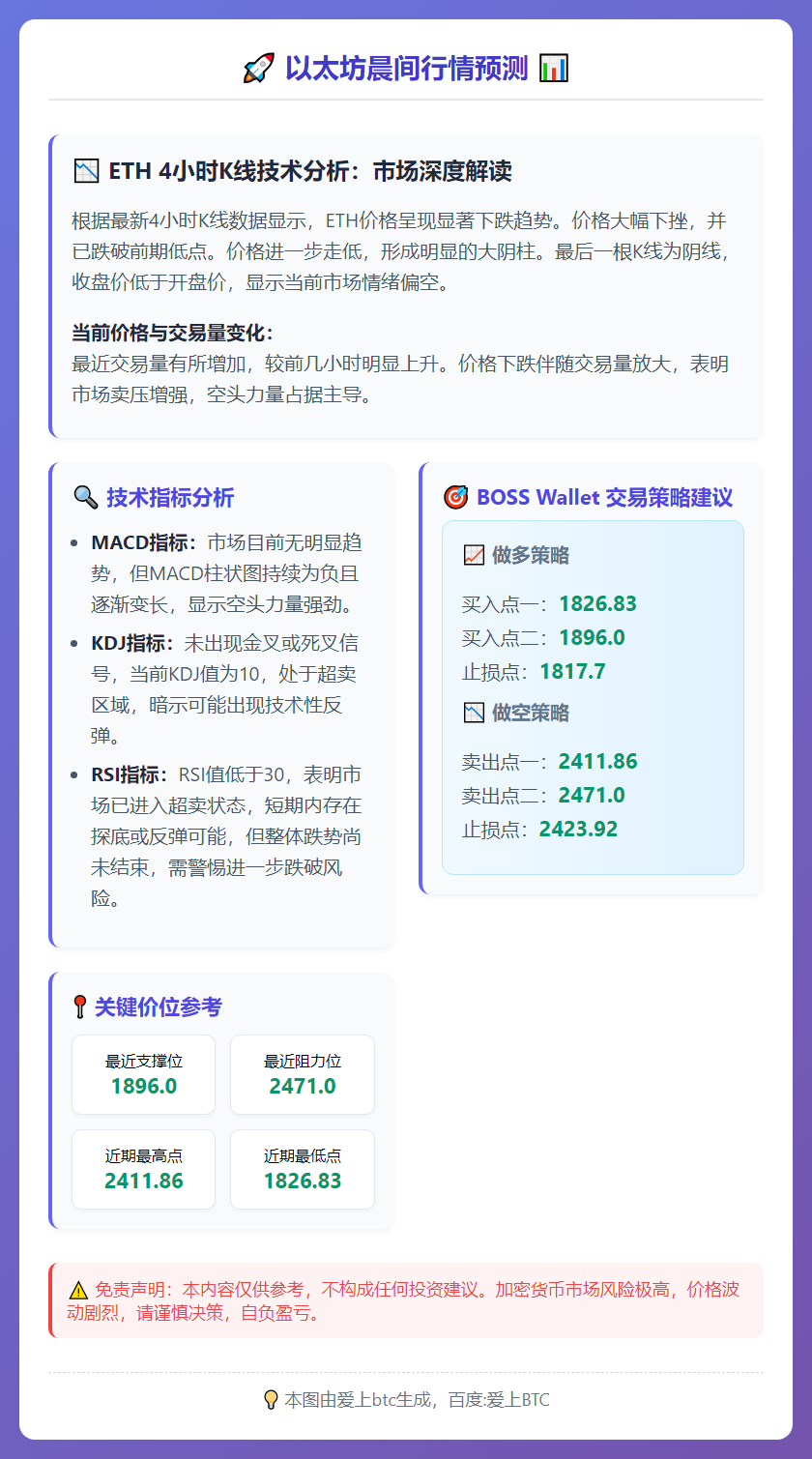812x1459 pixels.
Task: Click the 技术指标分析 heading
Action: pyautogui.click(x=170, y=498)
